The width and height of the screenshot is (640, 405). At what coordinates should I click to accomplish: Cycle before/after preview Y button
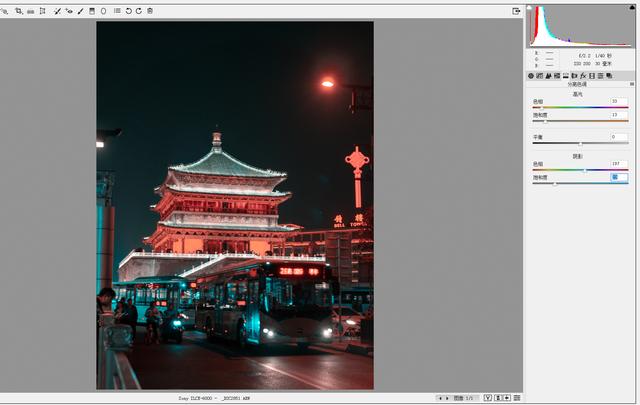(x=488, y=398)
